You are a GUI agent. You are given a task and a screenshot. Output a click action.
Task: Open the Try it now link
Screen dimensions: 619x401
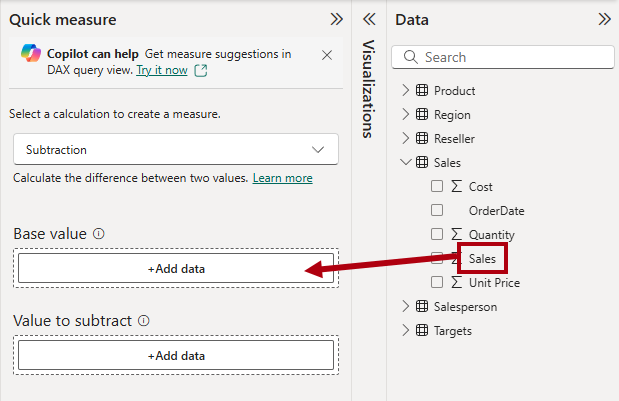162,70
